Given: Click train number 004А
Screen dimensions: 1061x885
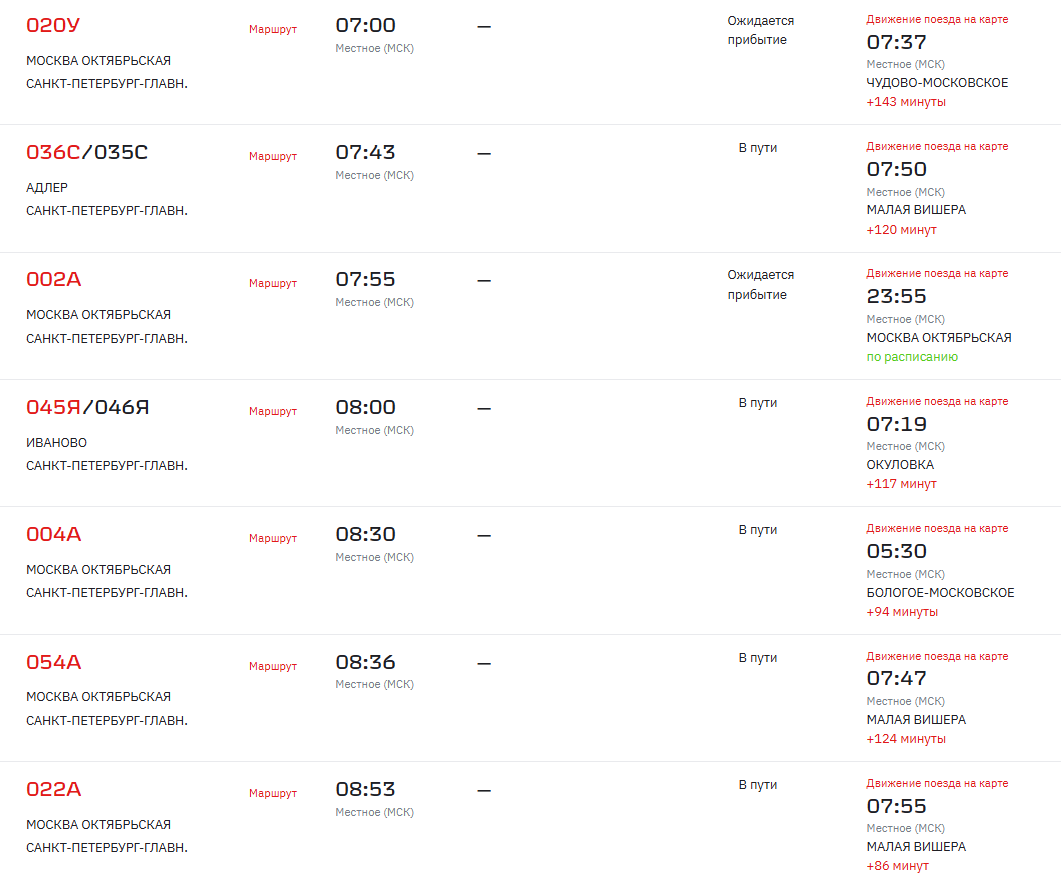Looking at the screenshot, I should (53, 535).
